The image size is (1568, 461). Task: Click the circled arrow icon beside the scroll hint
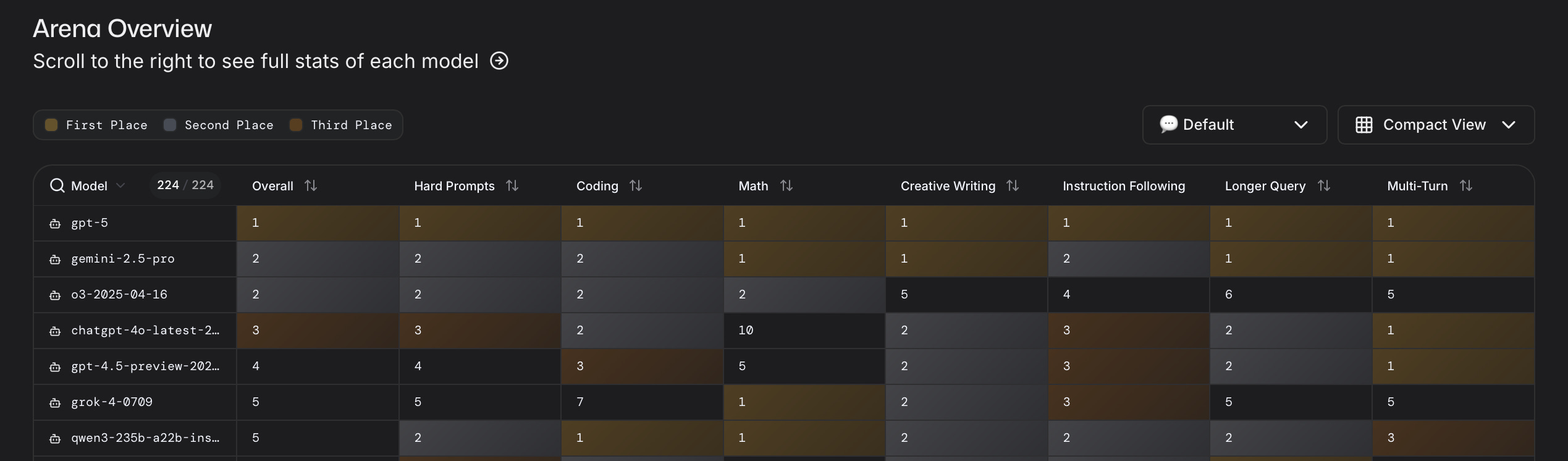click(499, 61)
